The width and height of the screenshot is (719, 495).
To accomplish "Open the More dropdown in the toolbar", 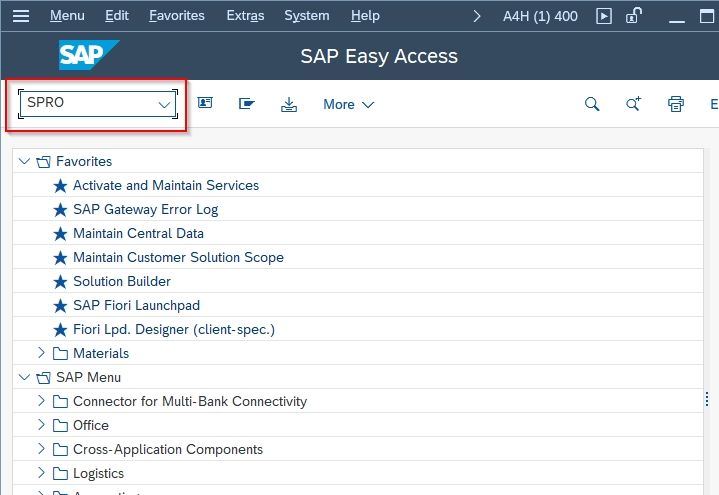I will pos(348,104).
